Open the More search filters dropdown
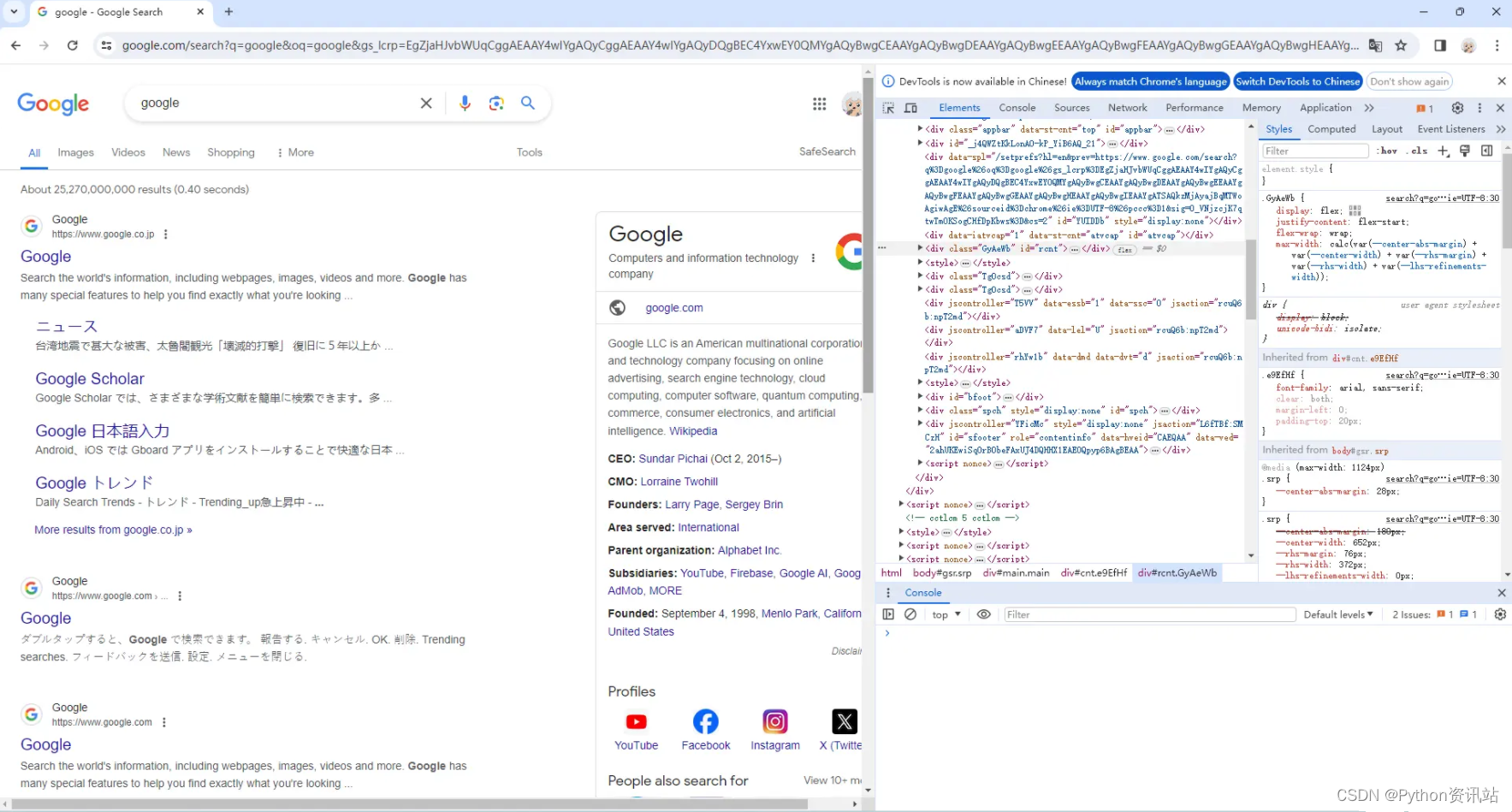 pos(295,152)
